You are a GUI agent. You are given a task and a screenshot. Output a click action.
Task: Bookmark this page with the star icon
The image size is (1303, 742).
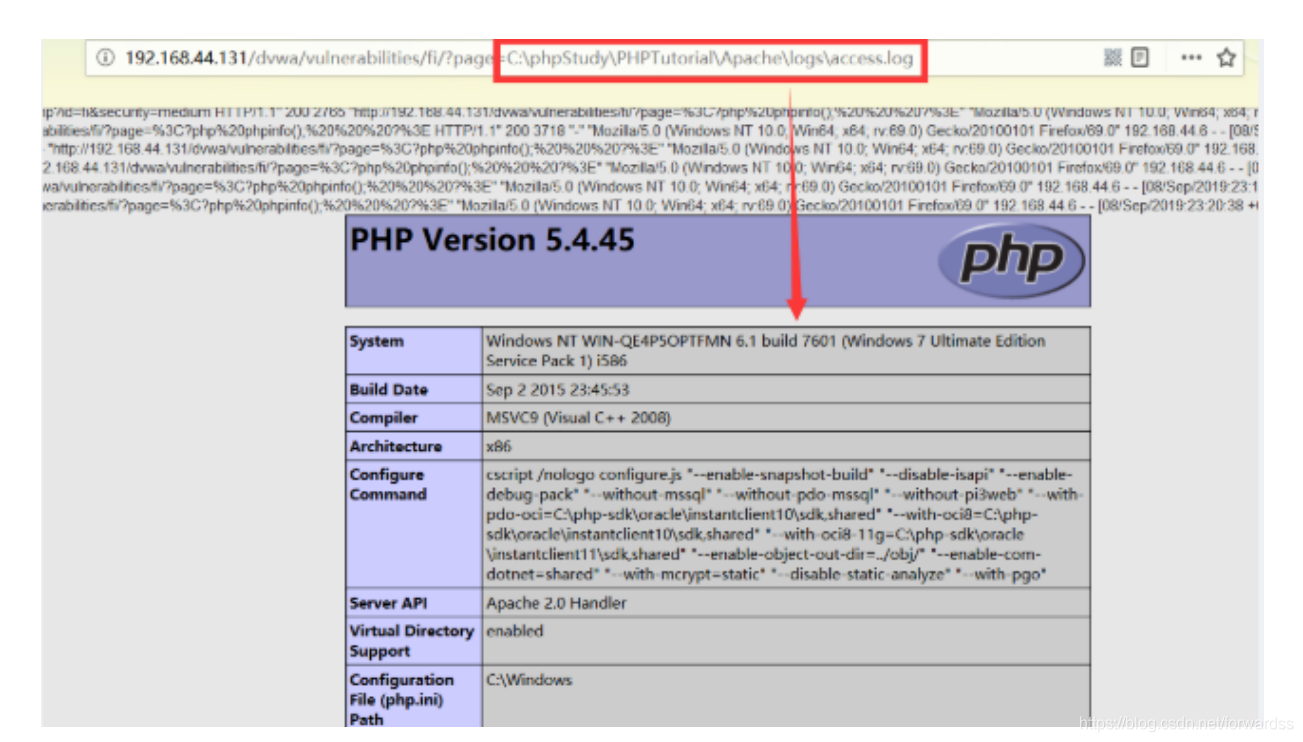pyautogui.click(x=1226, y=58)
